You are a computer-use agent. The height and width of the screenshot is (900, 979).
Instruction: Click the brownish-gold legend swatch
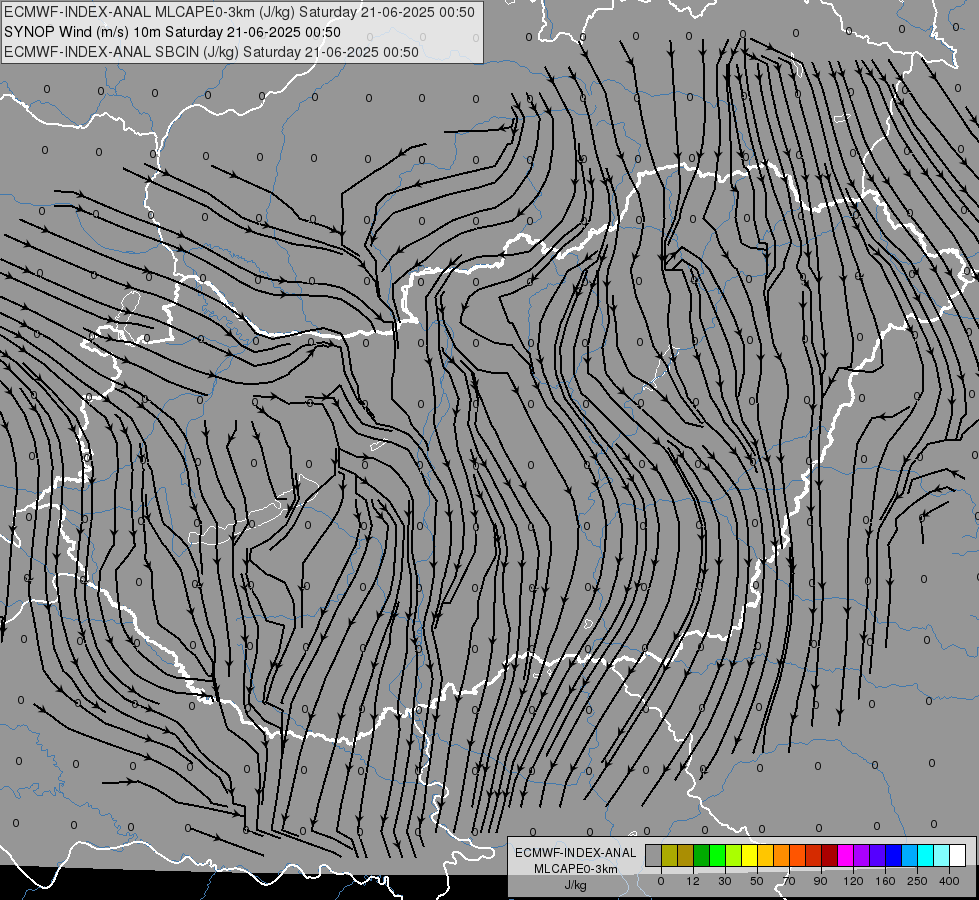tap(686, 855)
